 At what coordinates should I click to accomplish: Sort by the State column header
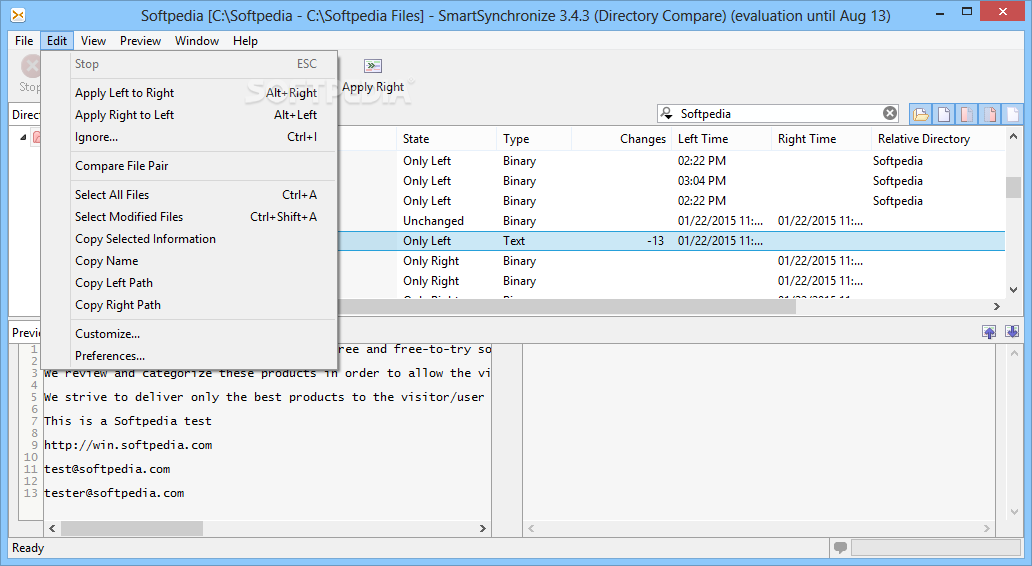[446, 139]
